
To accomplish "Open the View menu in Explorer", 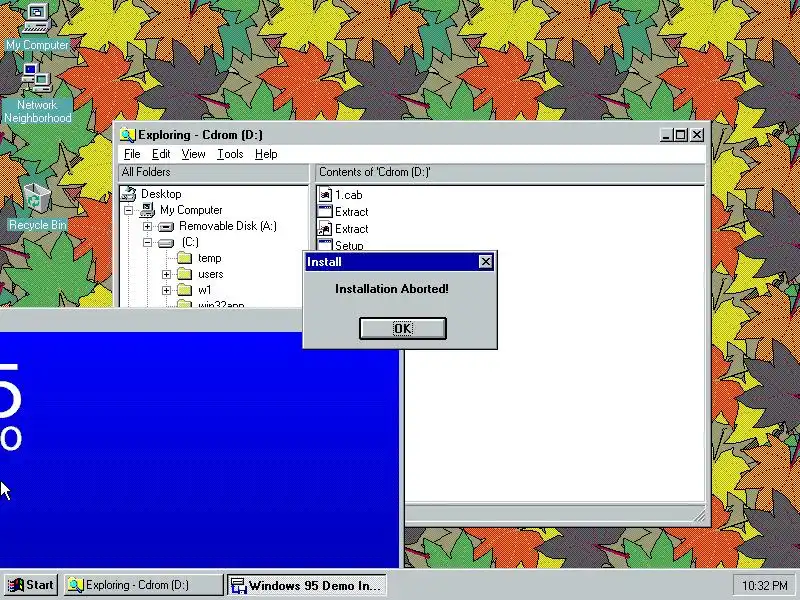I will [x=193, y=154].
